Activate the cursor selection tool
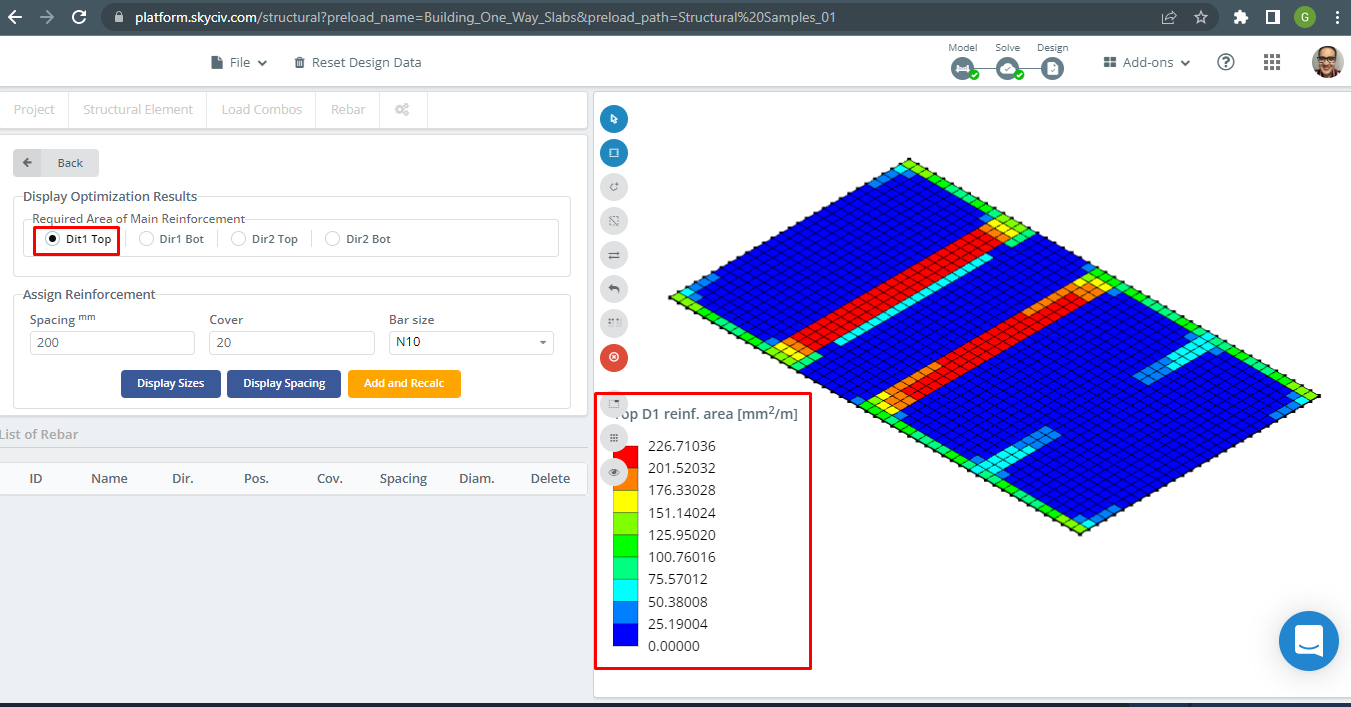The width and height of the screenshot is (1351, 707). coord(613,118)
